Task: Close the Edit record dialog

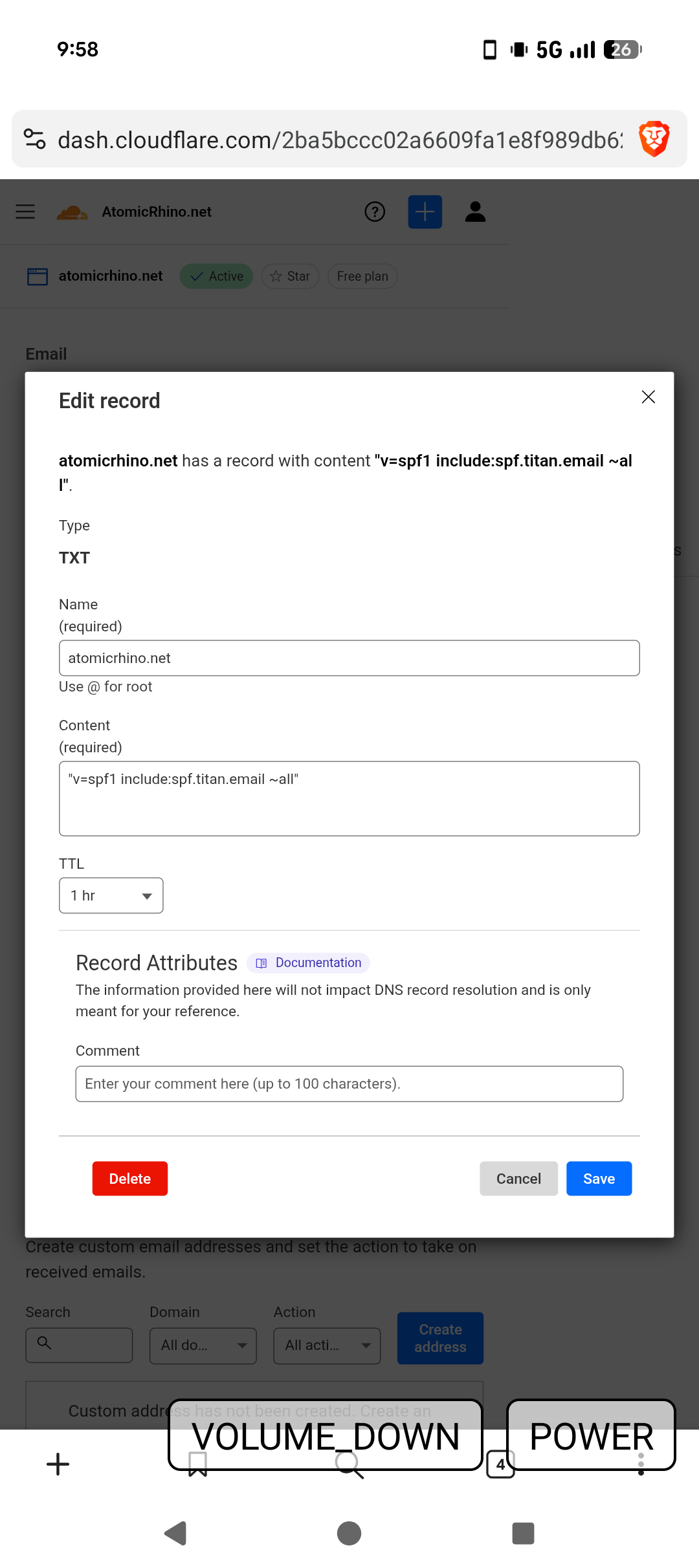Action: point(648,397)
